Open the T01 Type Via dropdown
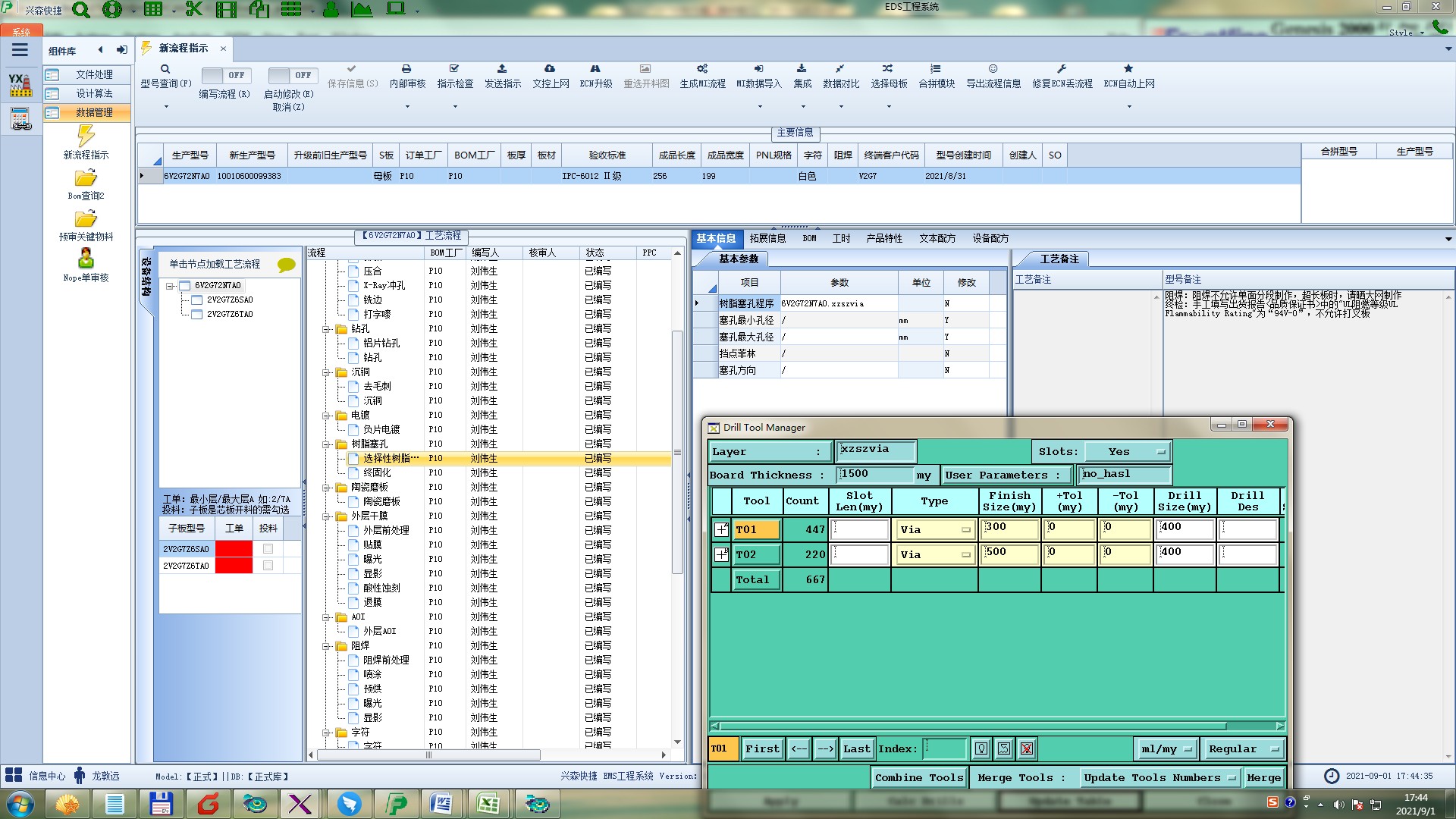1456x819 pixels. (x=934, y=530)
